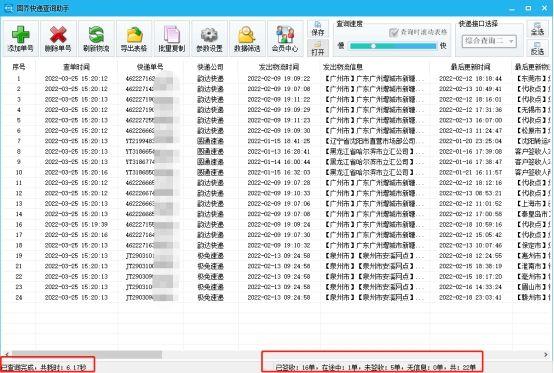Expand the 快递接口选择 dropdown
The width and height of the screenshot is (554, 373).
(489, 41)
